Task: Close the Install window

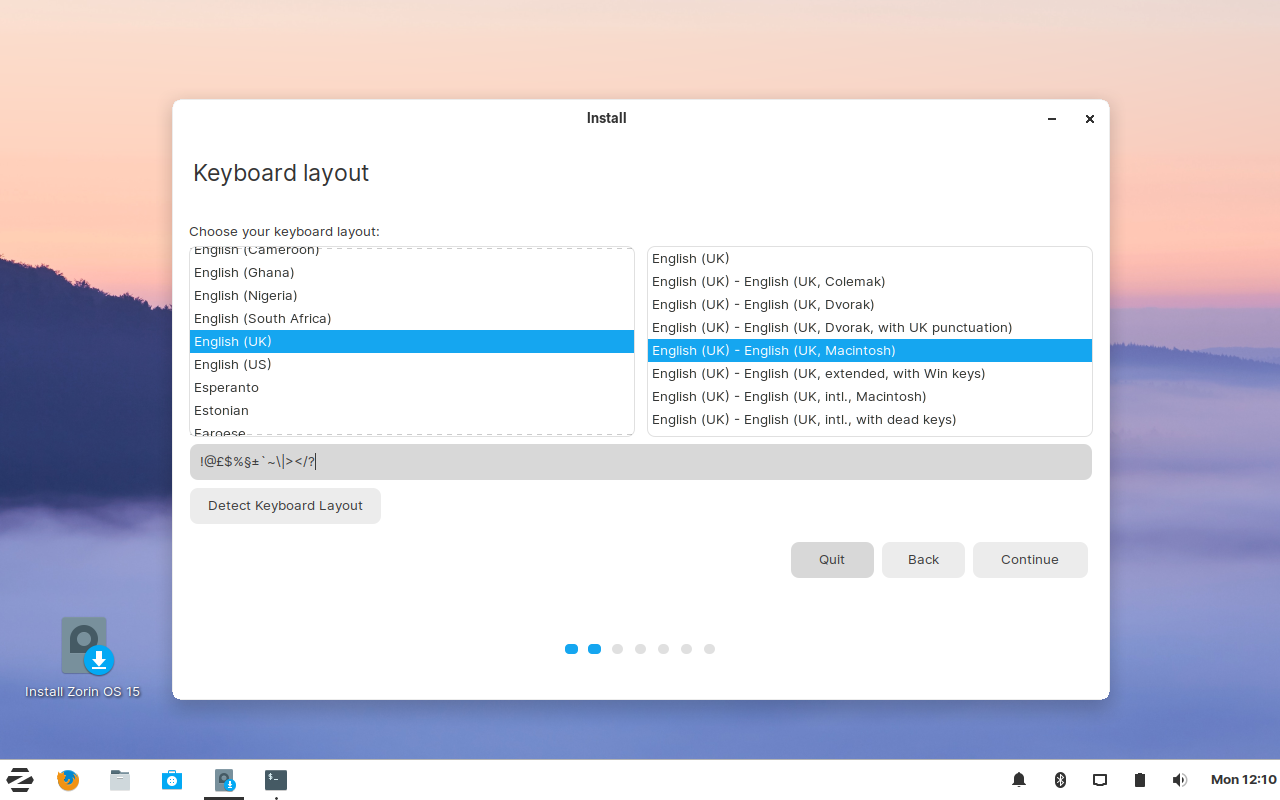Action: 1090,119
